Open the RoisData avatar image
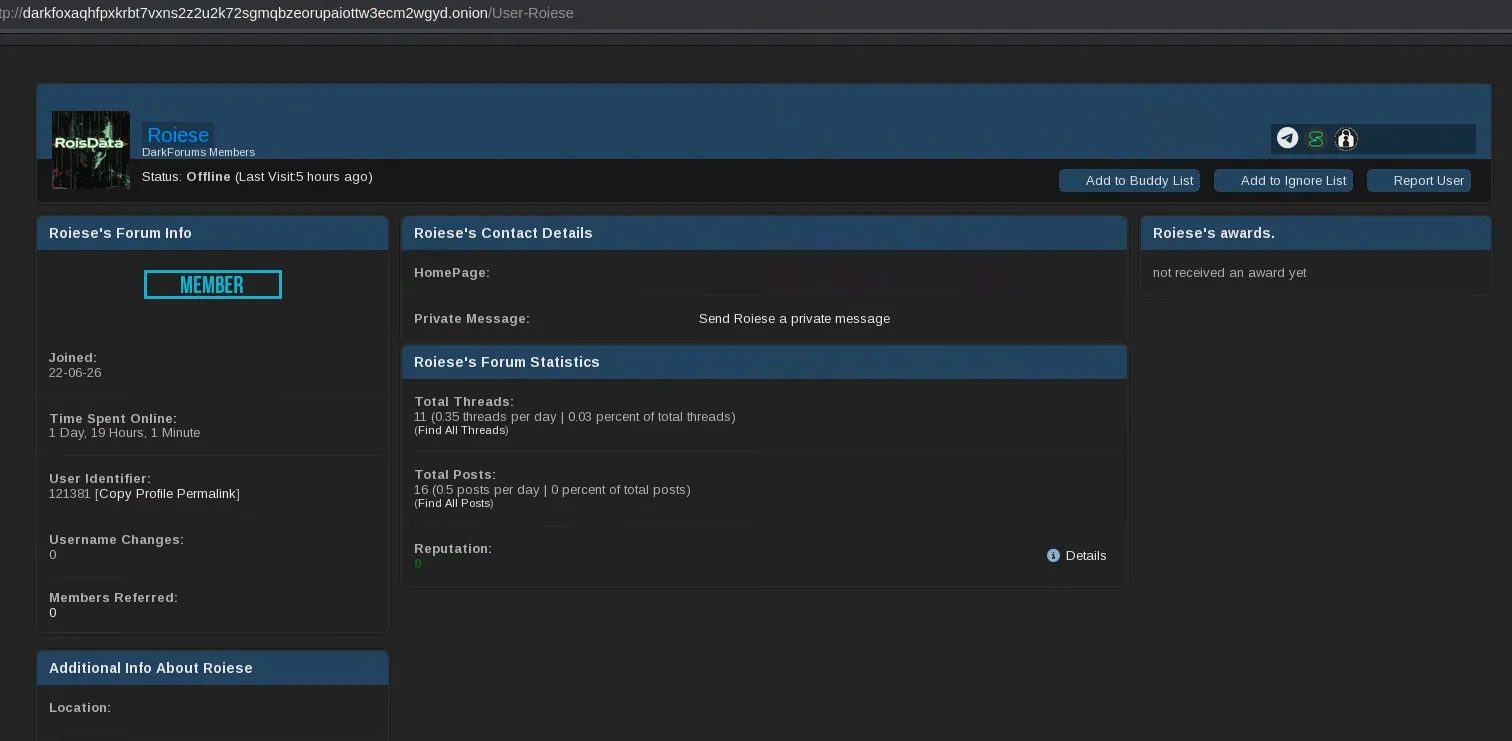 point(91,150)
